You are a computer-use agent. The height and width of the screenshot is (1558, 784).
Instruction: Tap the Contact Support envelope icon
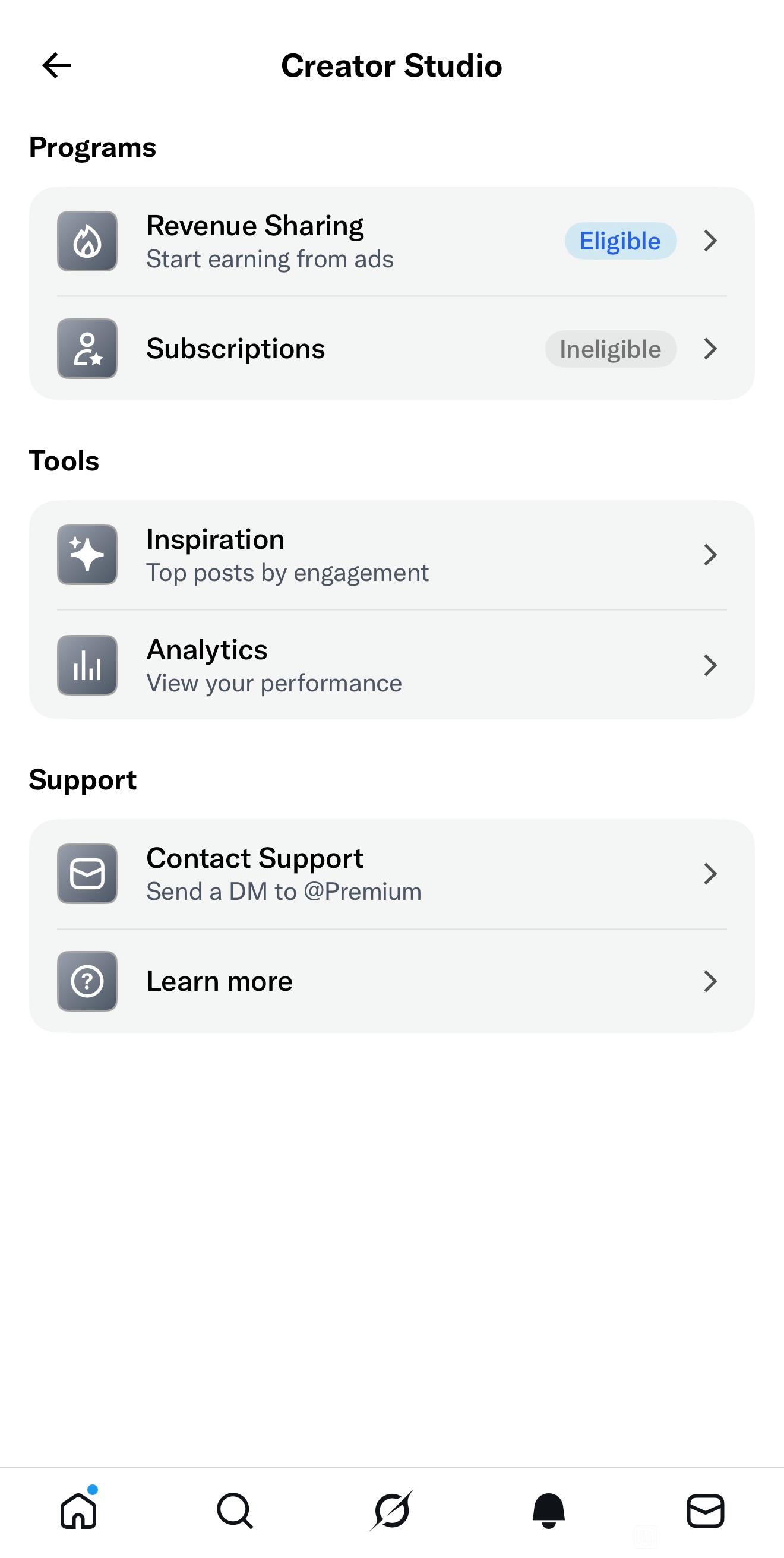point(87,874)
